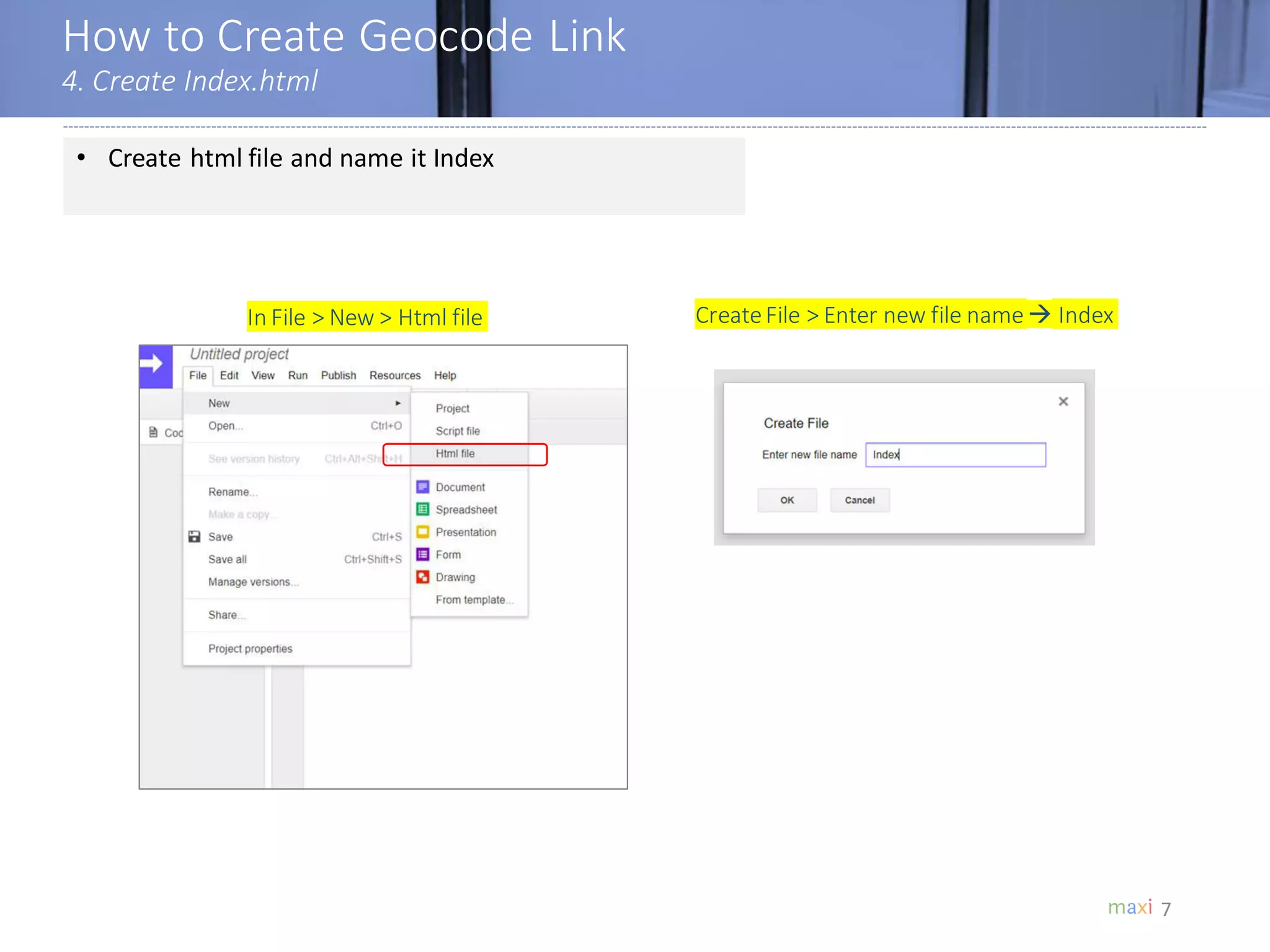
Task: Close the Create File dialog
Action: tap(1064, 402)
